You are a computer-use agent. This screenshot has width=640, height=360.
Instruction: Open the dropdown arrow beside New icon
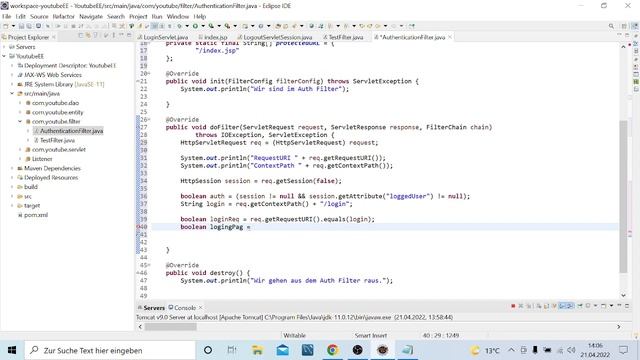(x=13, y=26)
